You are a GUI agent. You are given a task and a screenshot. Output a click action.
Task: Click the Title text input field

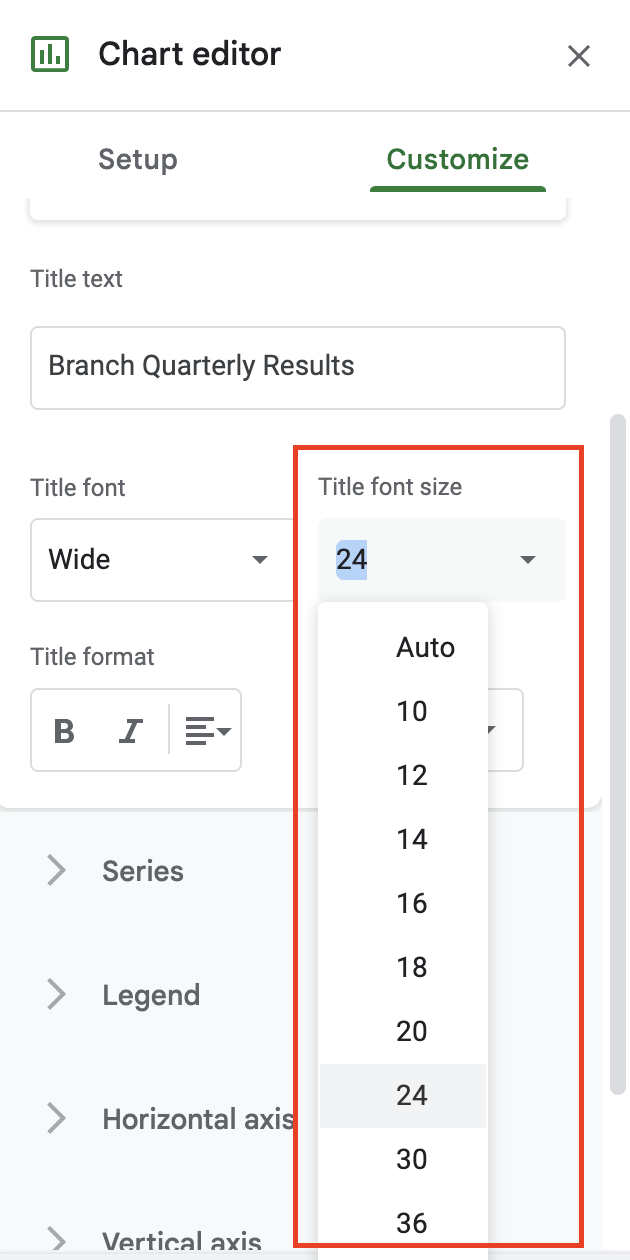point(297,366)
